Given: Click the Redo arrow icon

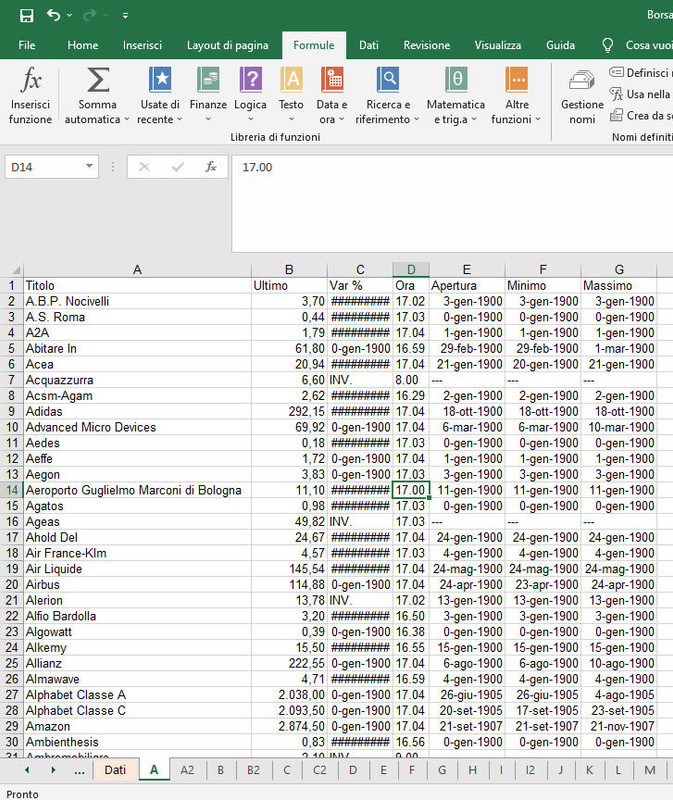Looking at the screenshot, I should [x=89, y=15].
